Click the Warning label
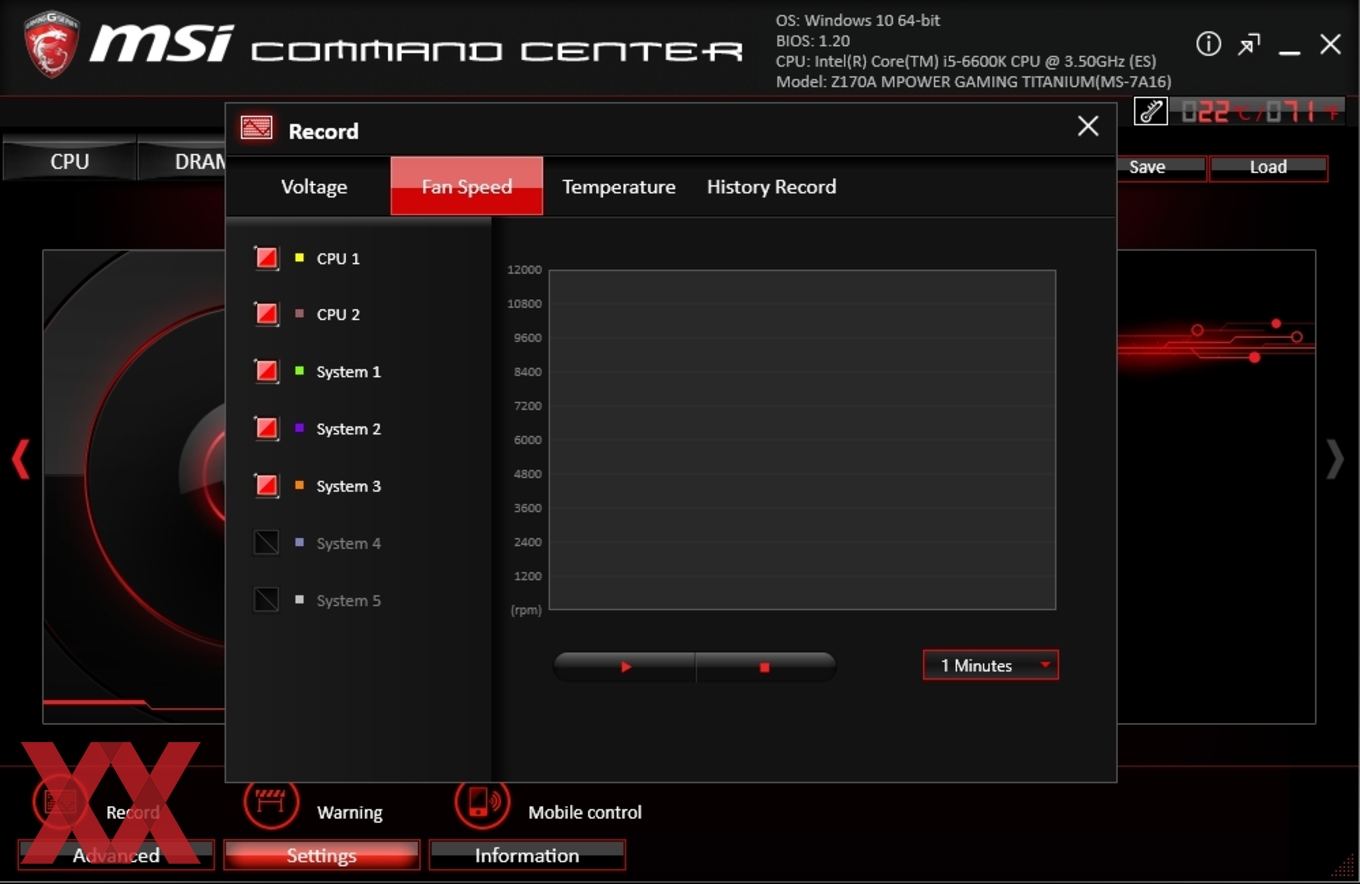Image resolution: width=1360 pixels, height=884 pixels. click(350, 812)
